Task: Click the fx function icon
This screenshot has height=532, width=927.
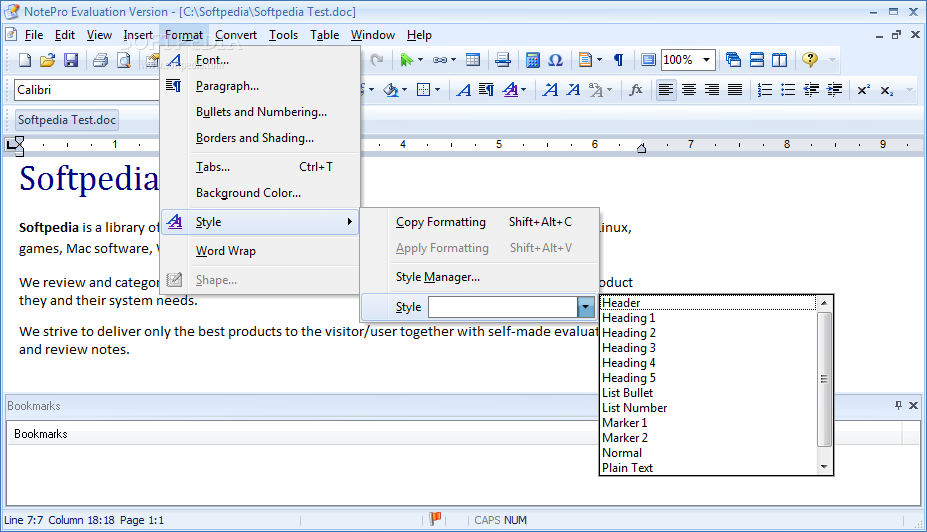Action: pyautogui.click(x=636, y=90)
